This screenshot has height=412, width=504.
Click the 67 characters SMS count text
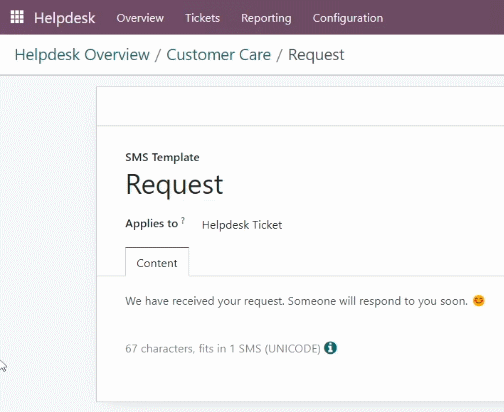point(223,349)
